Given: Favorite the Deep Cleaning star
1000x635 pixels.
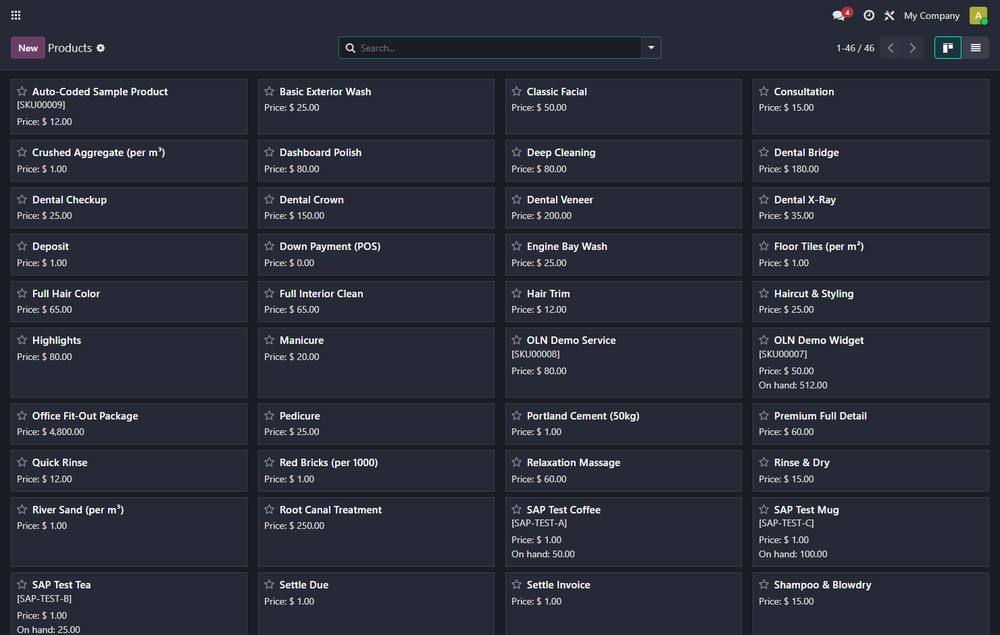Looking at the screenshot, I should coord(517,152).
